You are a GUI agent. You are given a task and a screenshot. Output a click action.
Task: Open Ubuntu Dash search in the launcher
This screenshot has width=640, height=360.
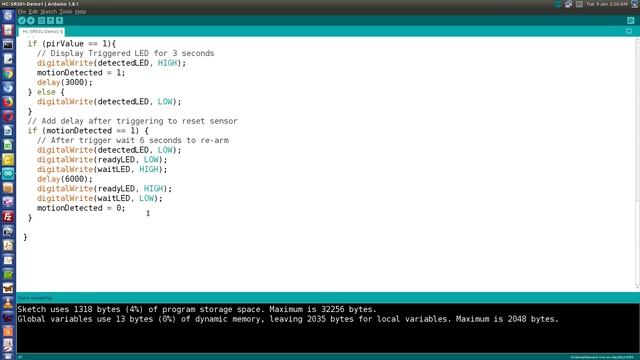8,16
